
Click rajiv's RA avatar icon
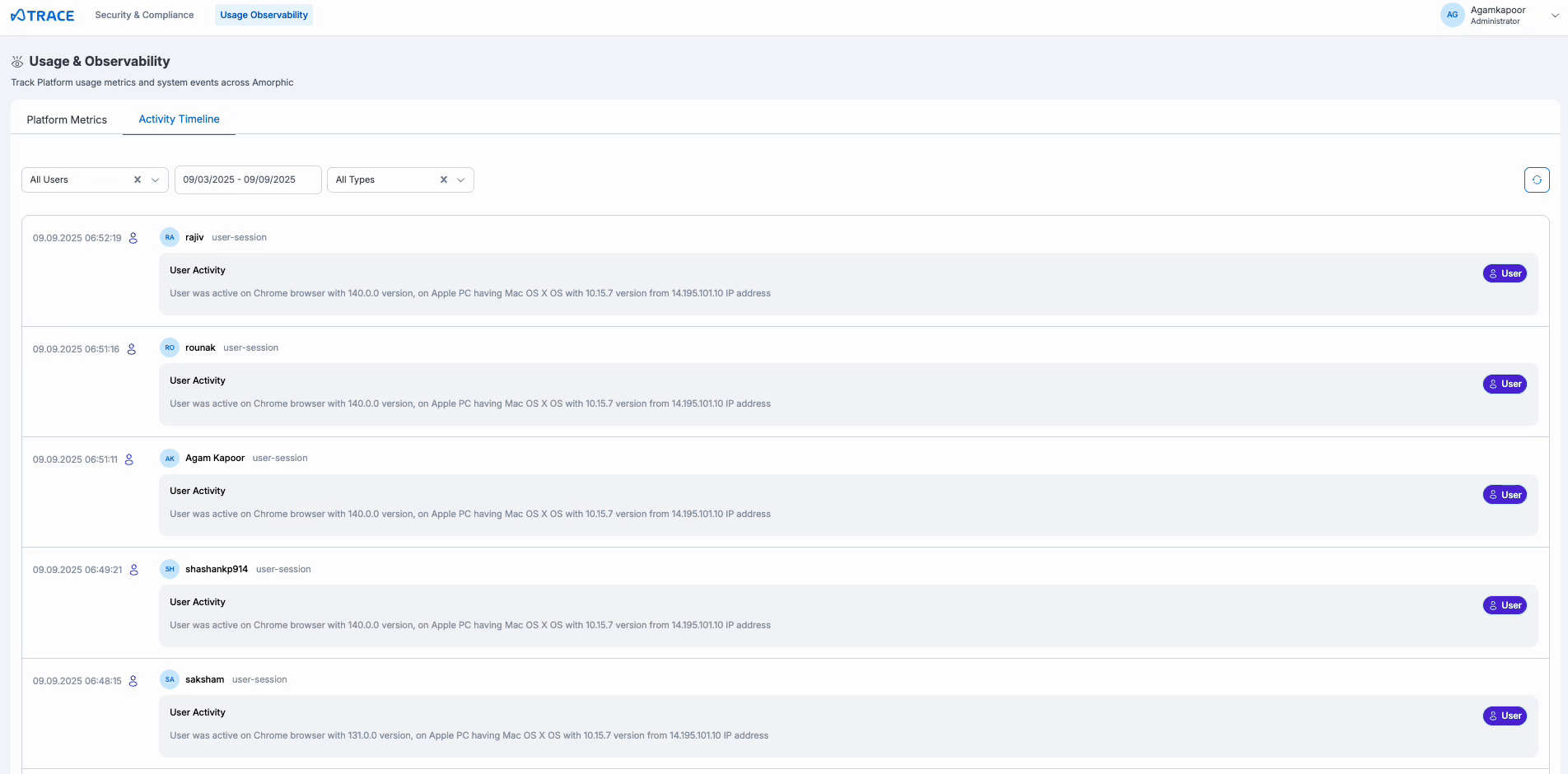169,237
